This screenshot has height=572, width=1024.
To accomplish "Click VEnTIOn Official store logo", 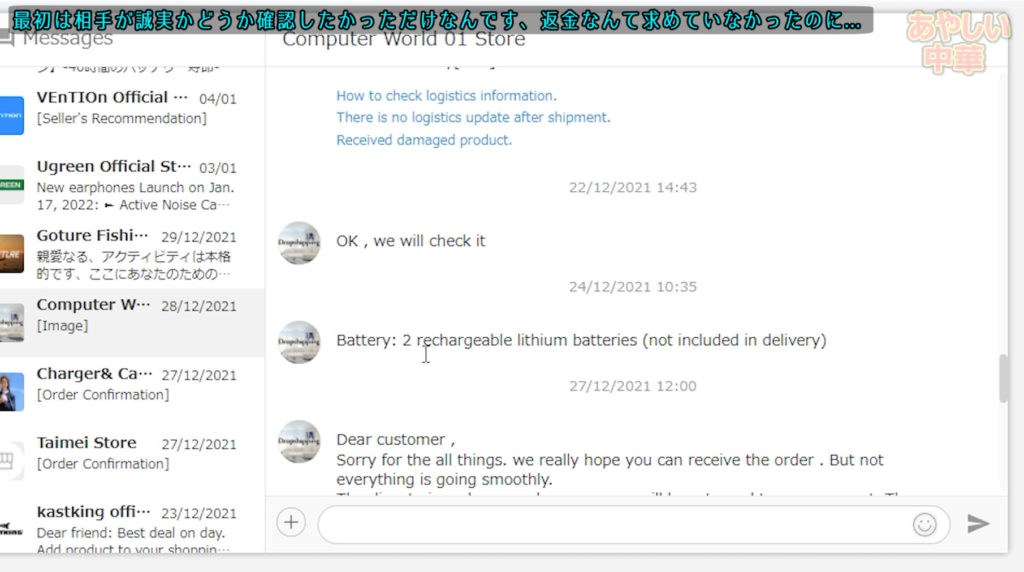I will click(x=12, y=115).
